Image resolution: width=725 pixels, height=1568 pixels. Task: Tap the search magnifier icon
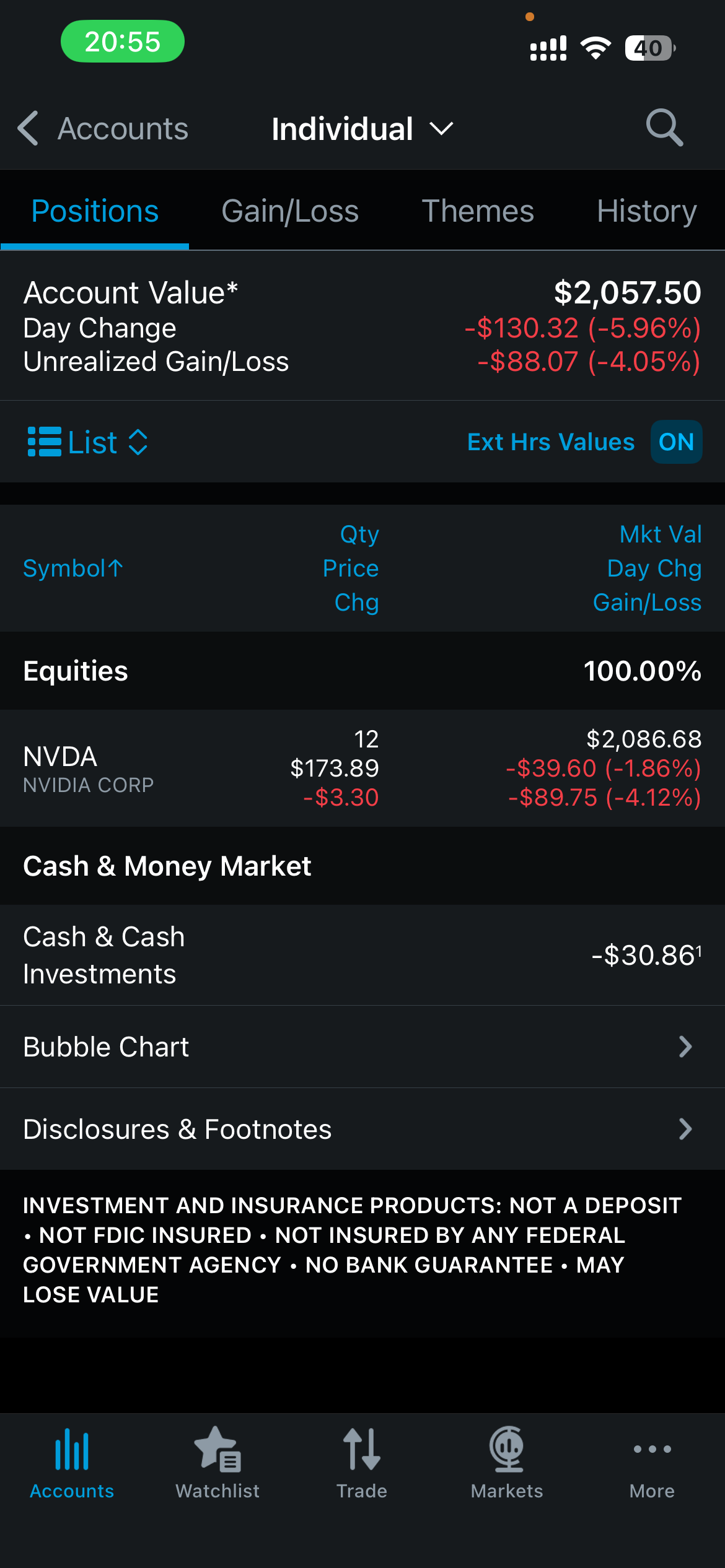point(664,128)
